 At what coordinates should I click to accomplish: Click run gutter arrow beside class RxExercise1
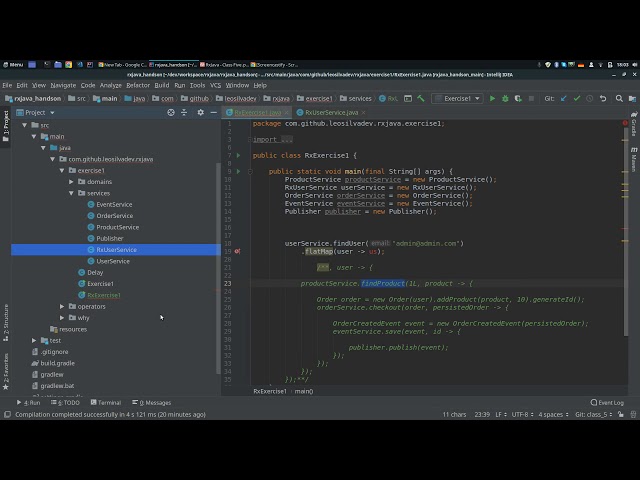click(238, 155)
